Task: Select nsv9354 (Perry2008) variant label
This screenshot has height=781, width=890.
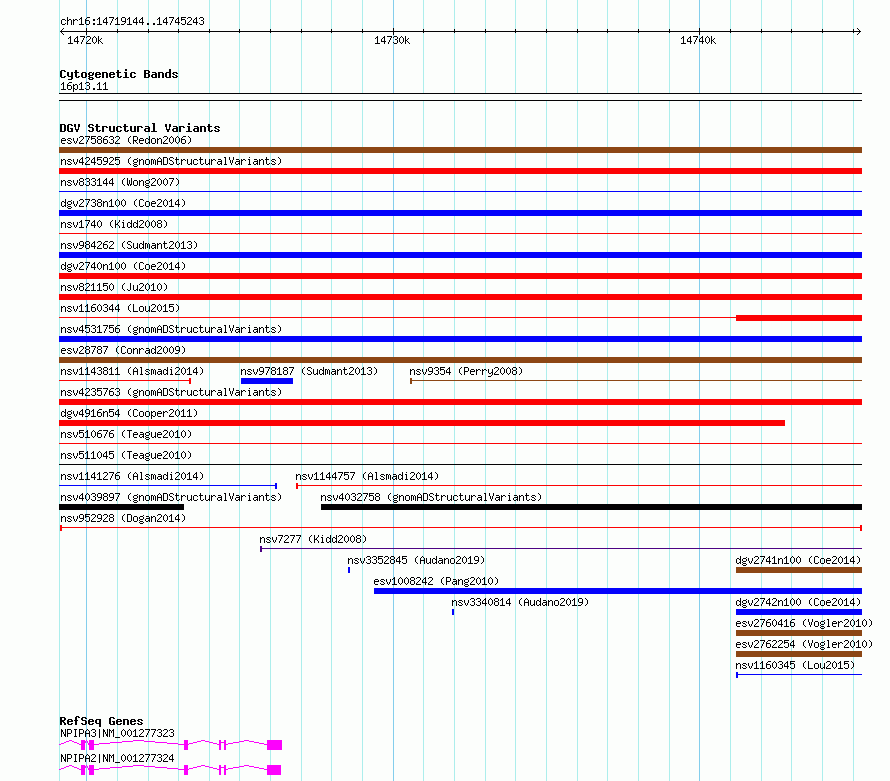Action: point(466,371)
